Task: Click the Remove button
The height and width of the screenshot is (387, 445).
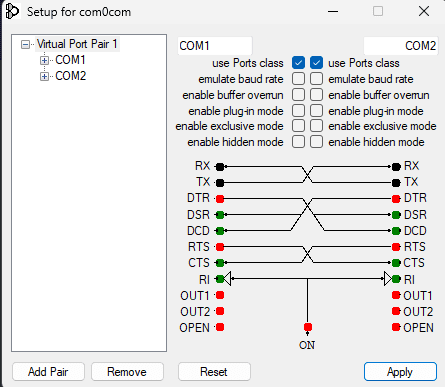Action: (127, 372)
